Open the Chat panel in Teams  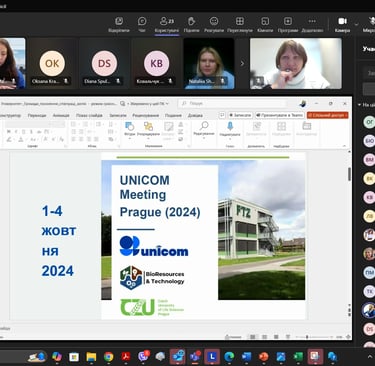coord(142,24)
